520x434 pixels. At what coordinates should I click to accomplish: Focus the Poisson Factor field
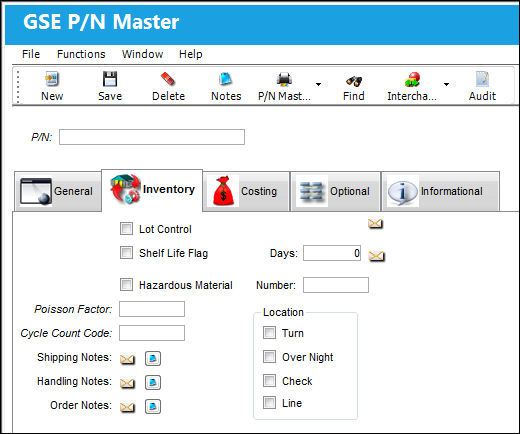tap(152, 309)
